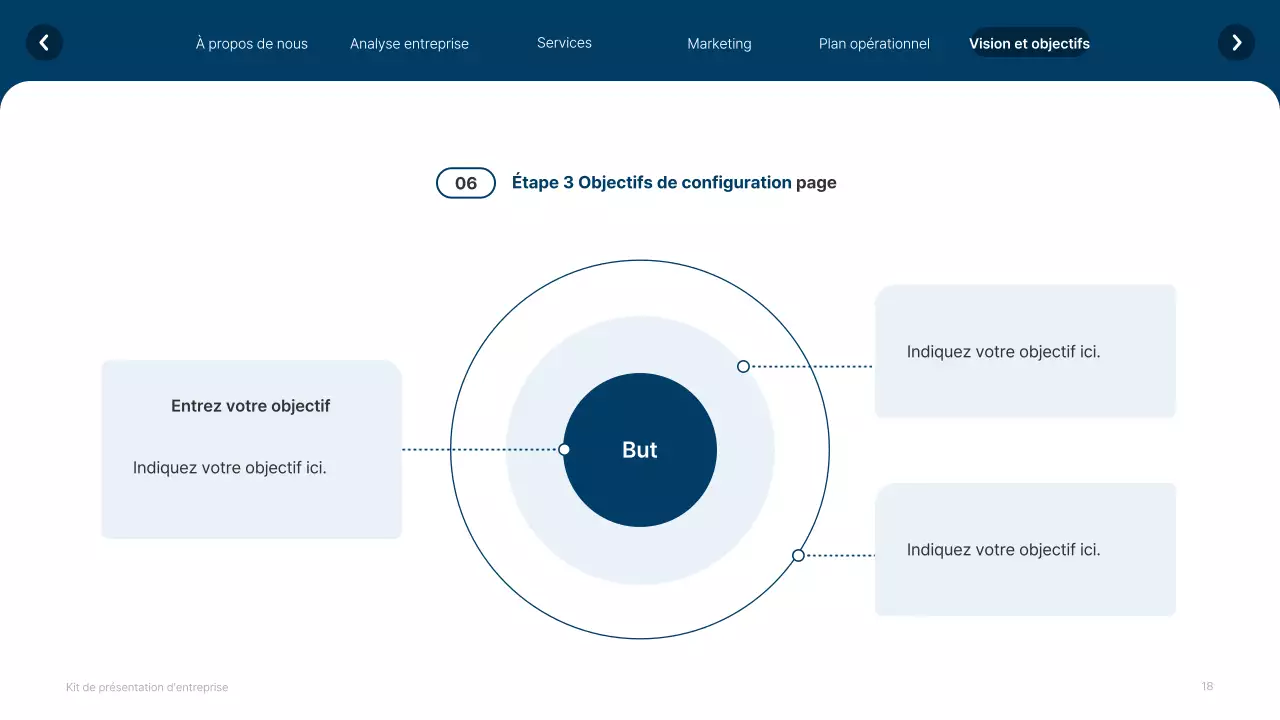Open the 'Services' section
The height and width of the screenshot is (720, 1280).
click(564, 43)
